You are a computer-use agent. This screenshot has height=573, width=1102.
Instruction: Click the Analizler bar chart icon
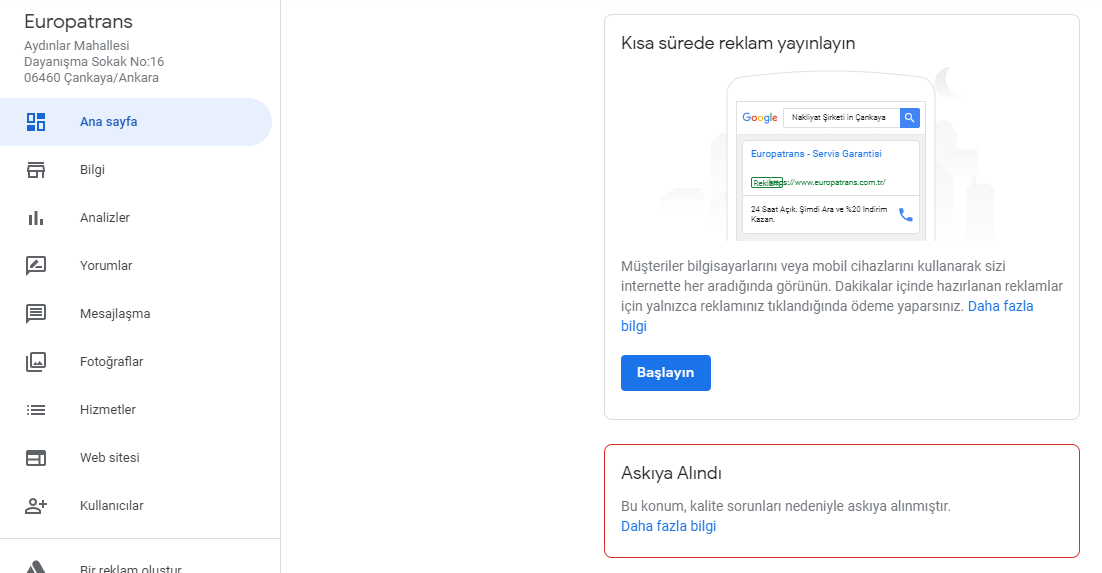(x=36, y=218)
